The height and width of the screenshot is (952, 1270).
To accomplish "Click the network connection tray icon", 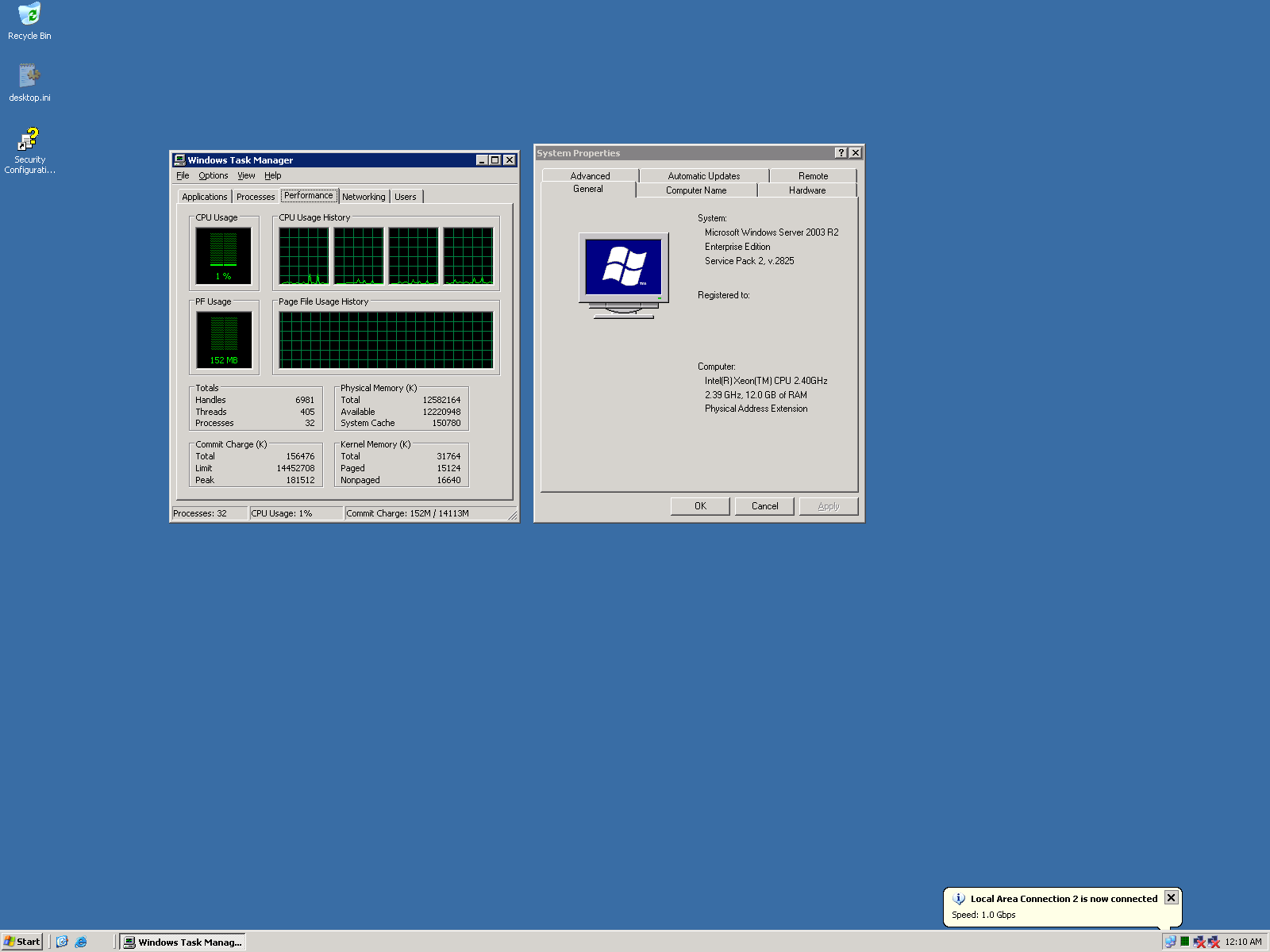I will tap(1171, 942).
